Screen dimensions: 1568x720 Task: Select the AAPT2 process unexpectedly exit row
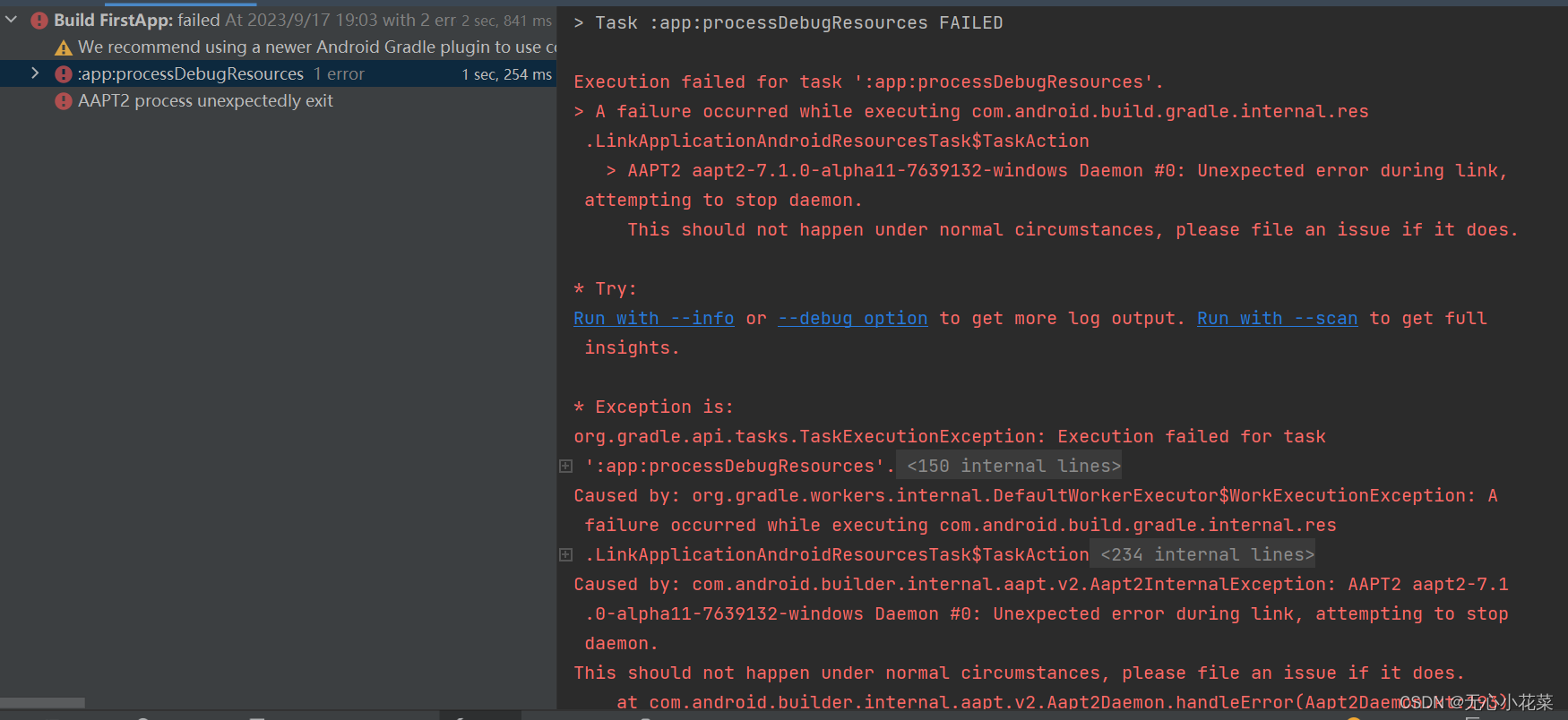pos(278,100)
